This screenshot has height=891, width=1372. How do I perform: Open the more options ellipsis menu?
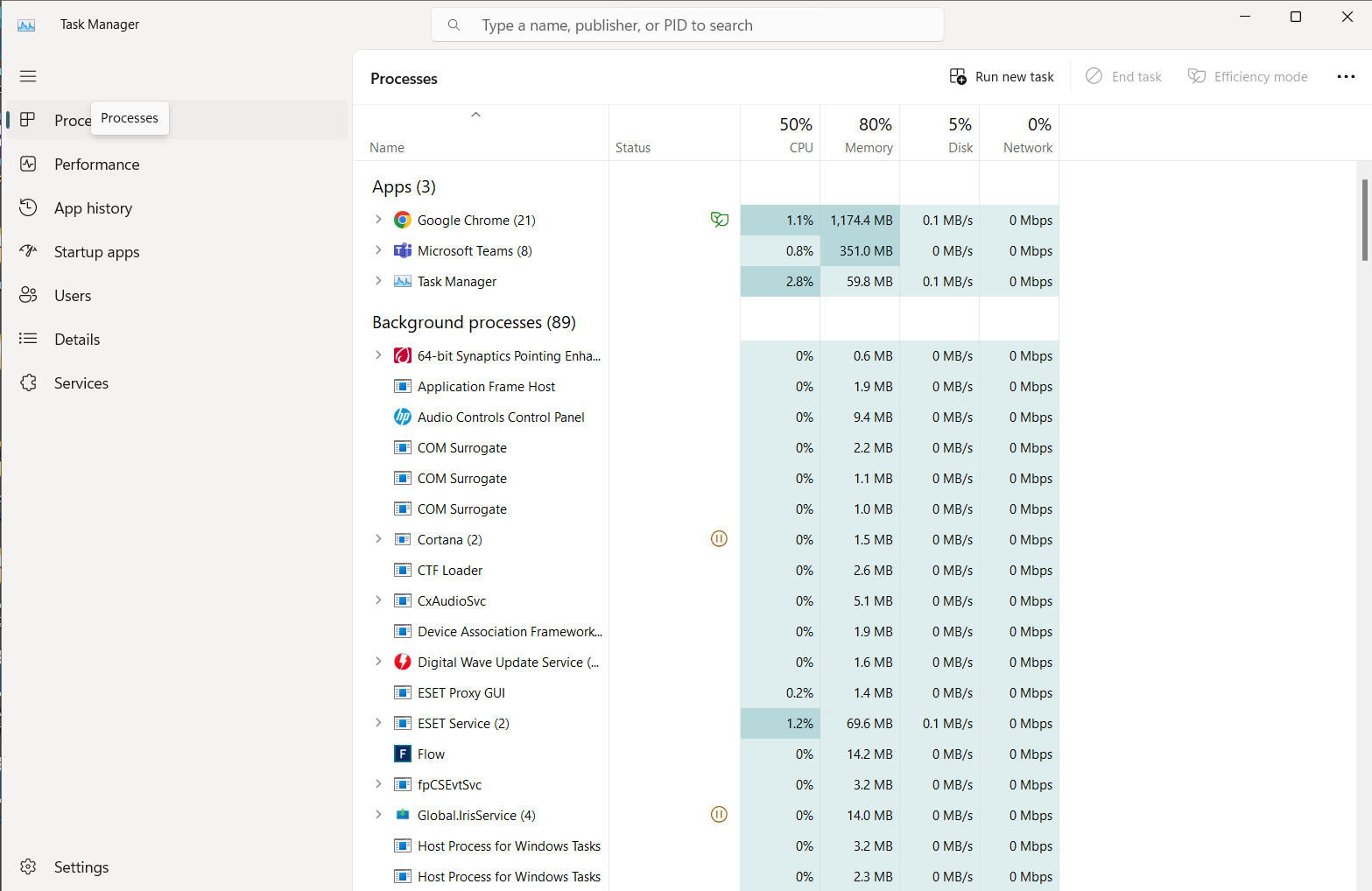[x=1346, y=77]
